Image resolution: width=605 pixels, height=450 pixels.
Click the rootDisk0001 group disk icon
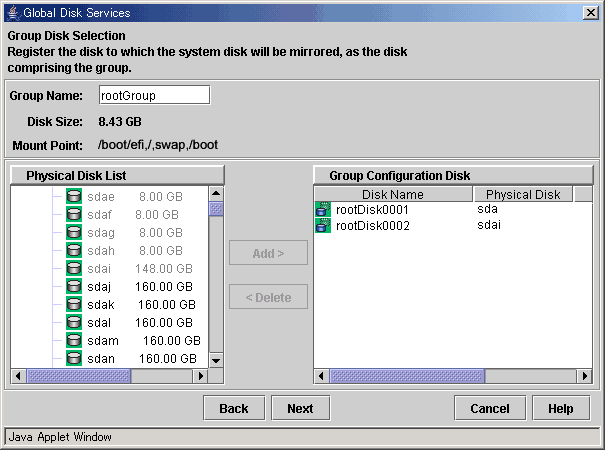pos(323,209)
